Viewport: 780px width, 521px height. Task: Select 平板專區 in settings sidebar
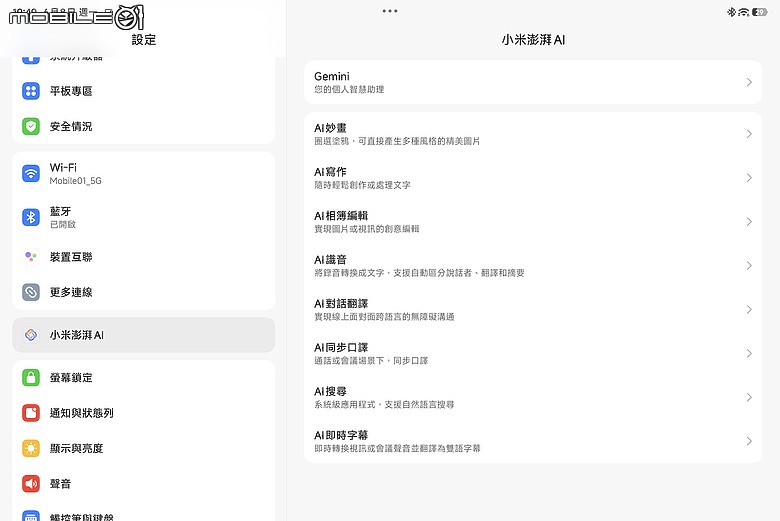click(x=144, y=91)
